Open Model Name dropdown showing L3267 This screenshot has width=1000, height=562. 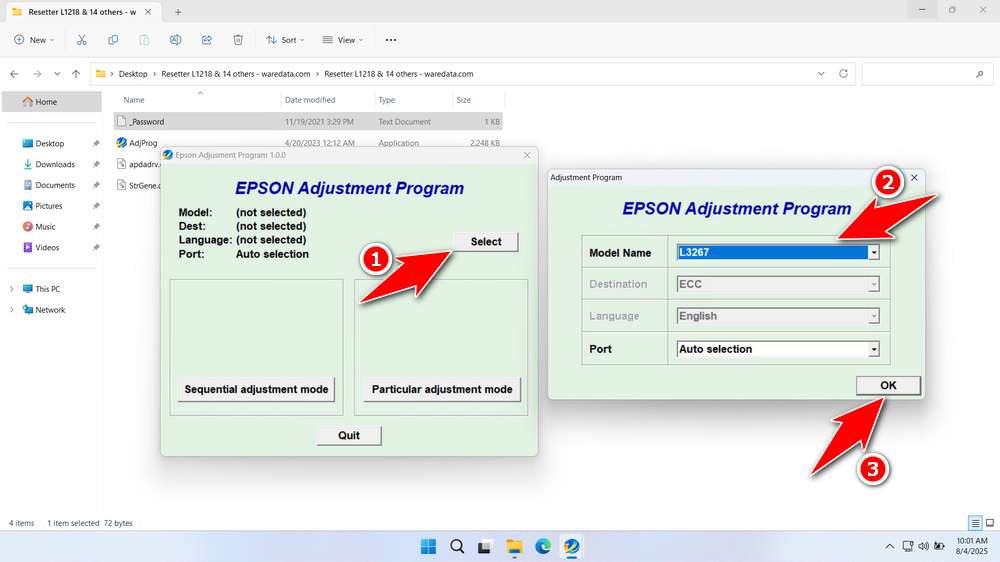pyautogui.click(x=874, y=253)
